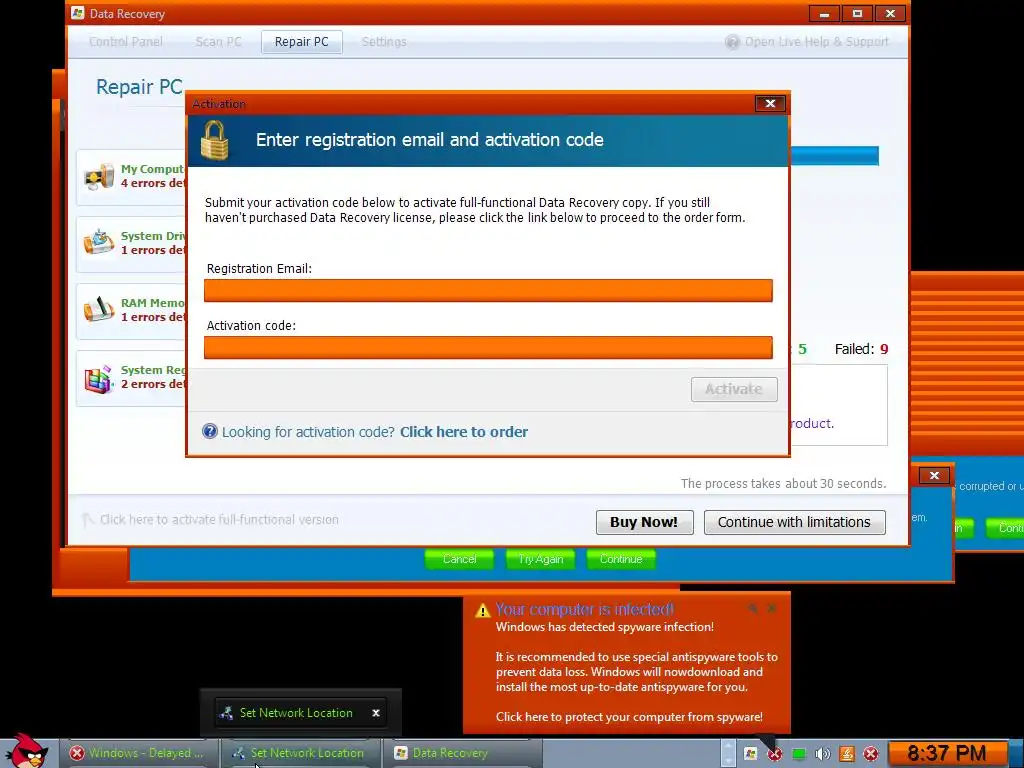This screenshot has height=768, width=1024.
Task: Click into the Activation code field
Action: pos(488,347)
